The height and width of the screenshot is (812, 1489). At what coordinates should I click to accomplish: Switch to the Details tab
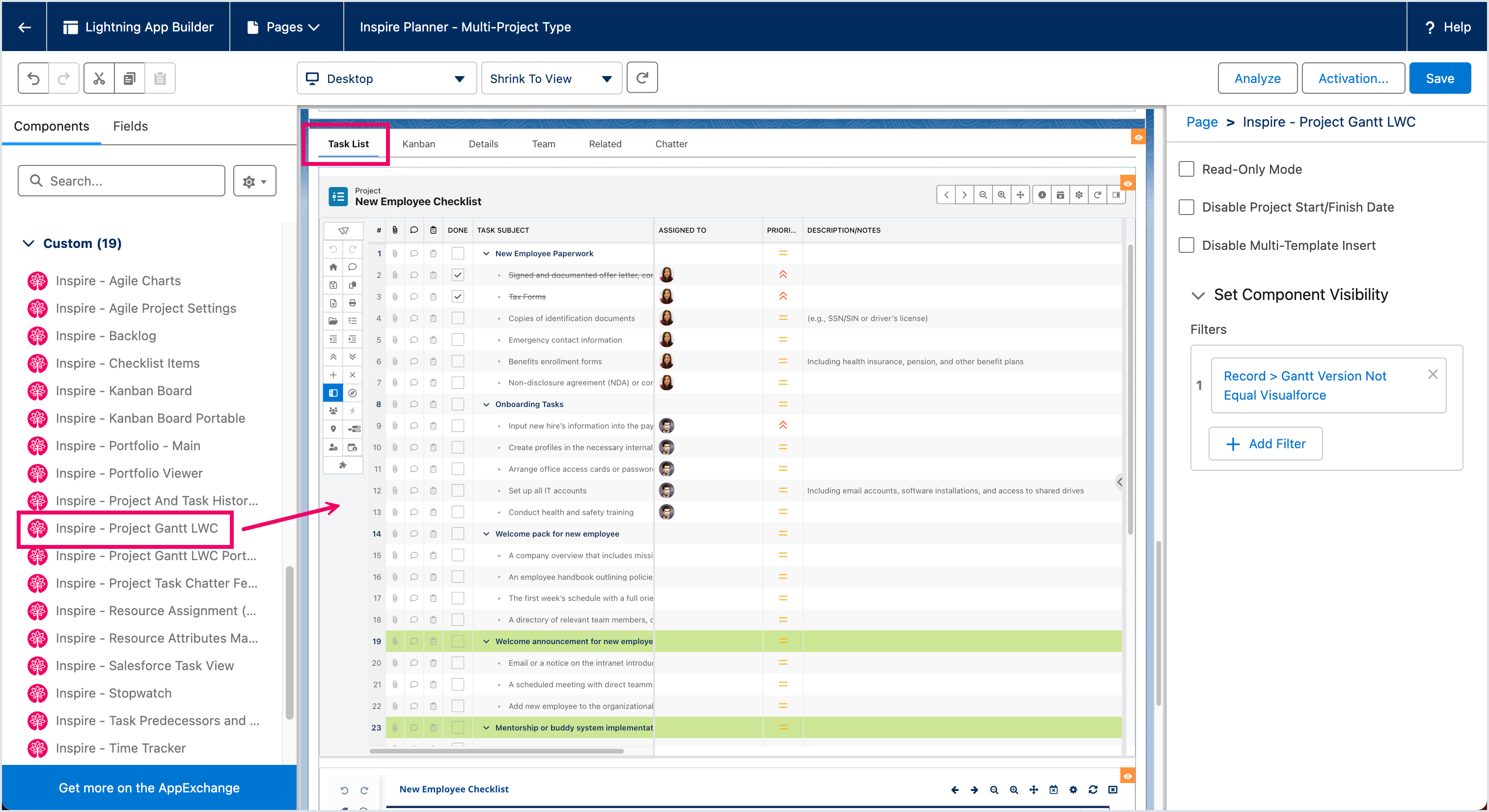483,144
